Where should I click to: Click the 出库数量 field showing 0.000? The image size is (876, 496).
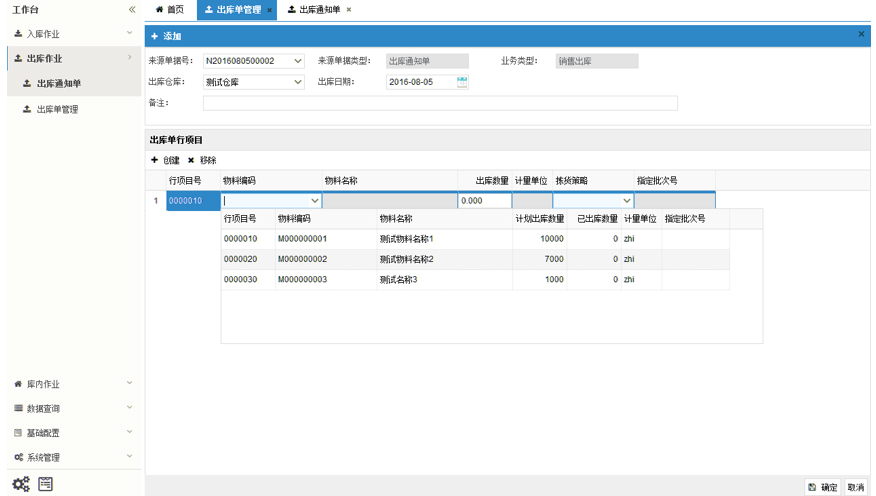(485, 201)
